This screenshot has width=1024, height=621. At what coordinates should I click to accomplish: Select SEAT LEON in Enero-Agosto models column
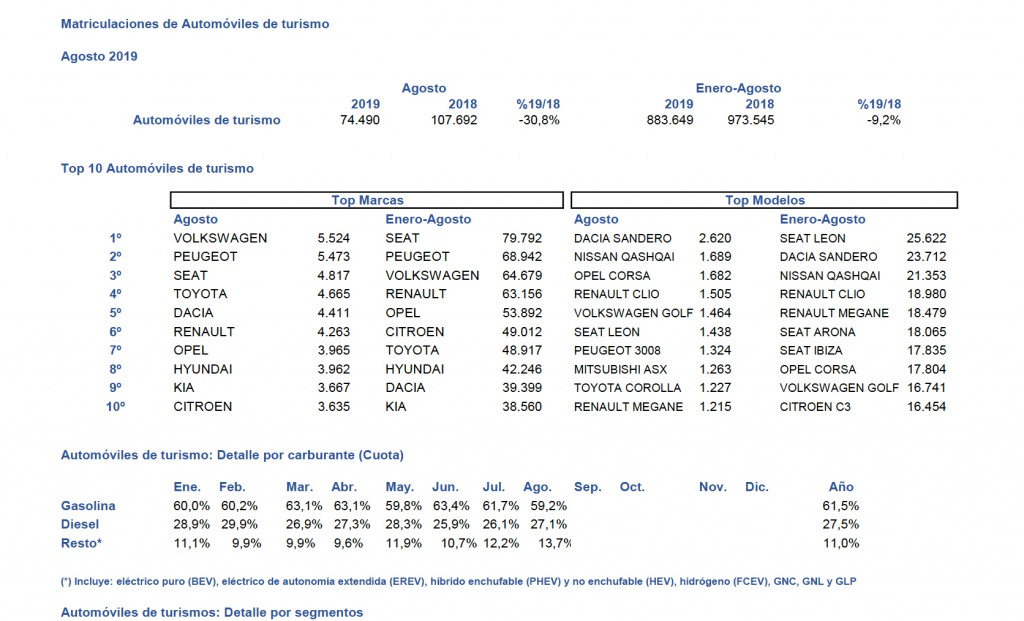click(x=812, y=238)
